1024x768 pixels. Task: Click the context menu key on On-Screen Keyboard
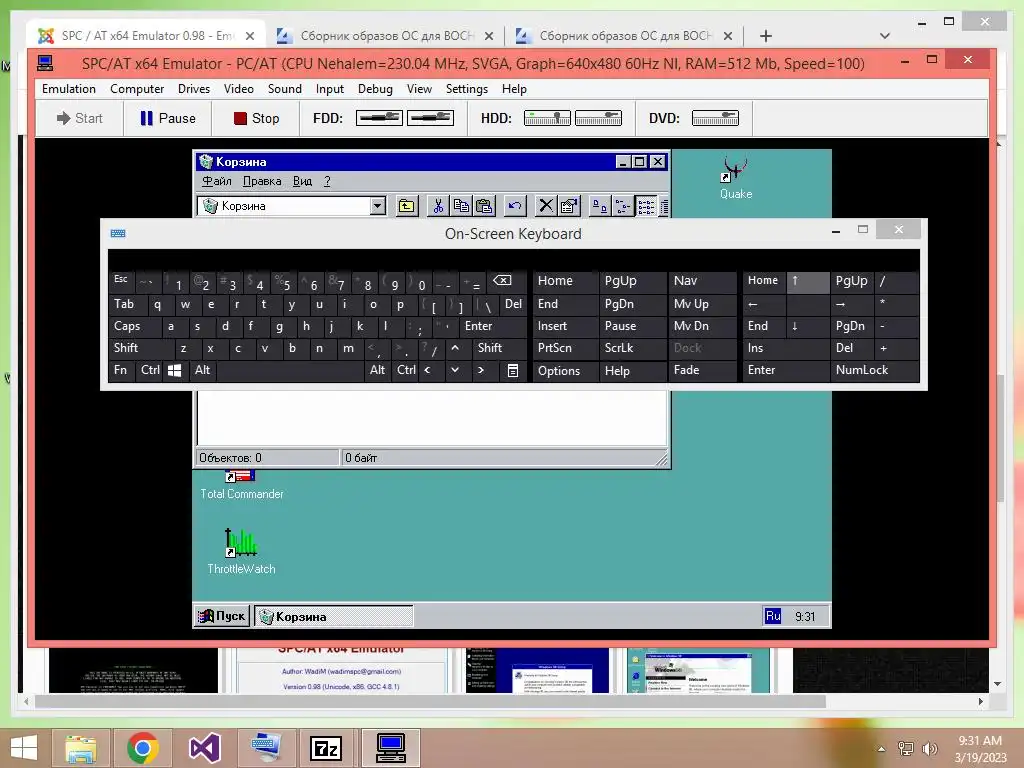[x=513, y=370]
